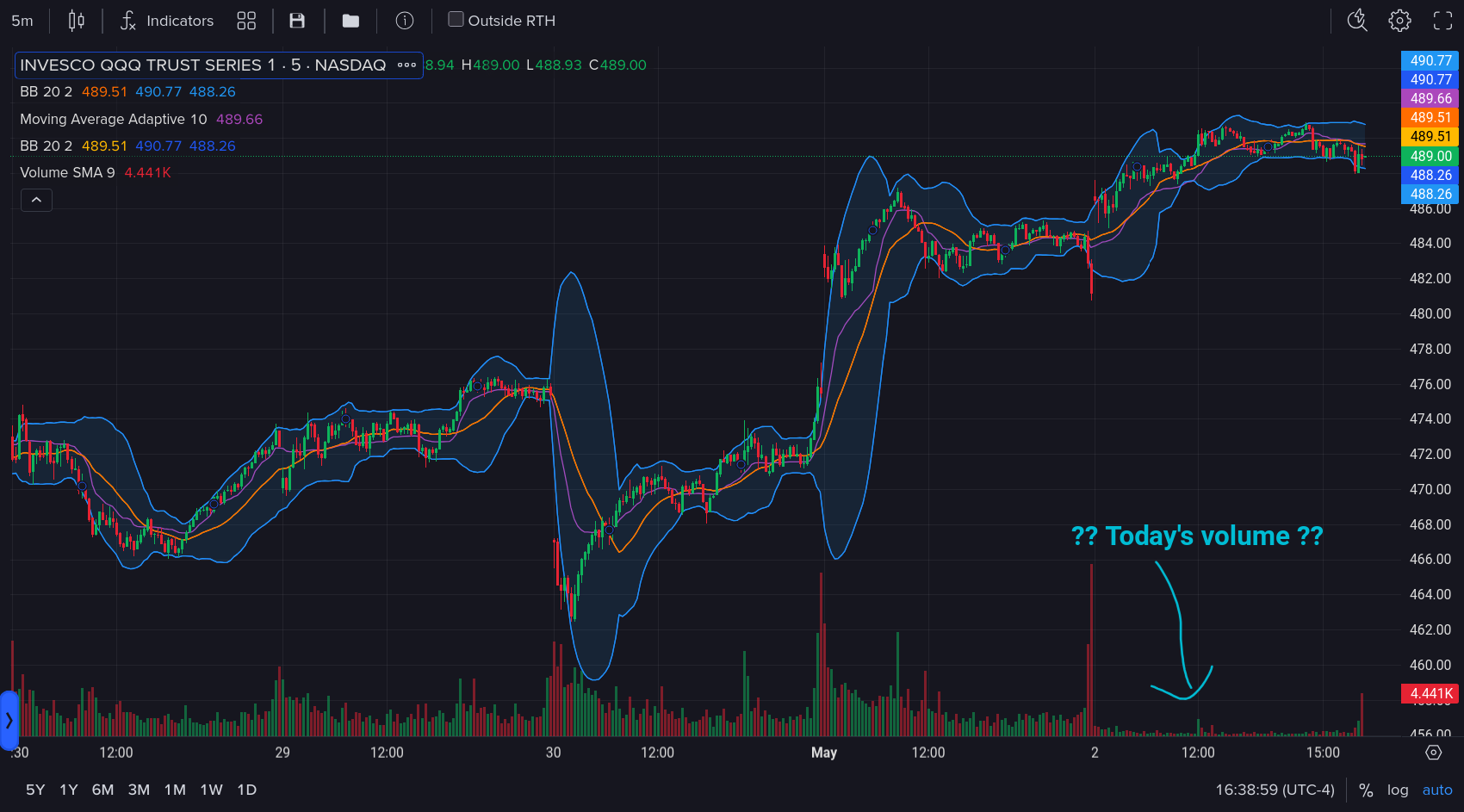Image resolution: width=1464 pixels, height=812 pixels.
Task: Open the 5m interval selector
Action: 22,21
